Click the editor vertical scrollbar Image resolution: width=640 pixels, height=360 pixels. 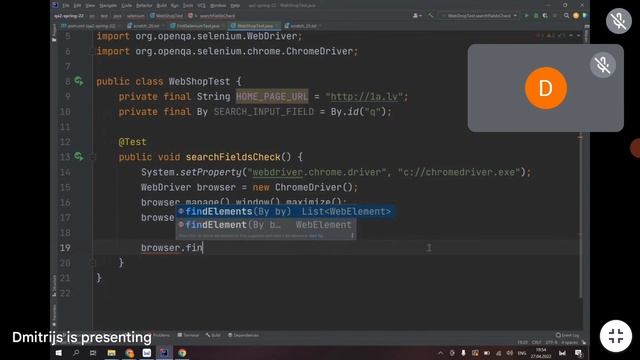tap(580, 216)
